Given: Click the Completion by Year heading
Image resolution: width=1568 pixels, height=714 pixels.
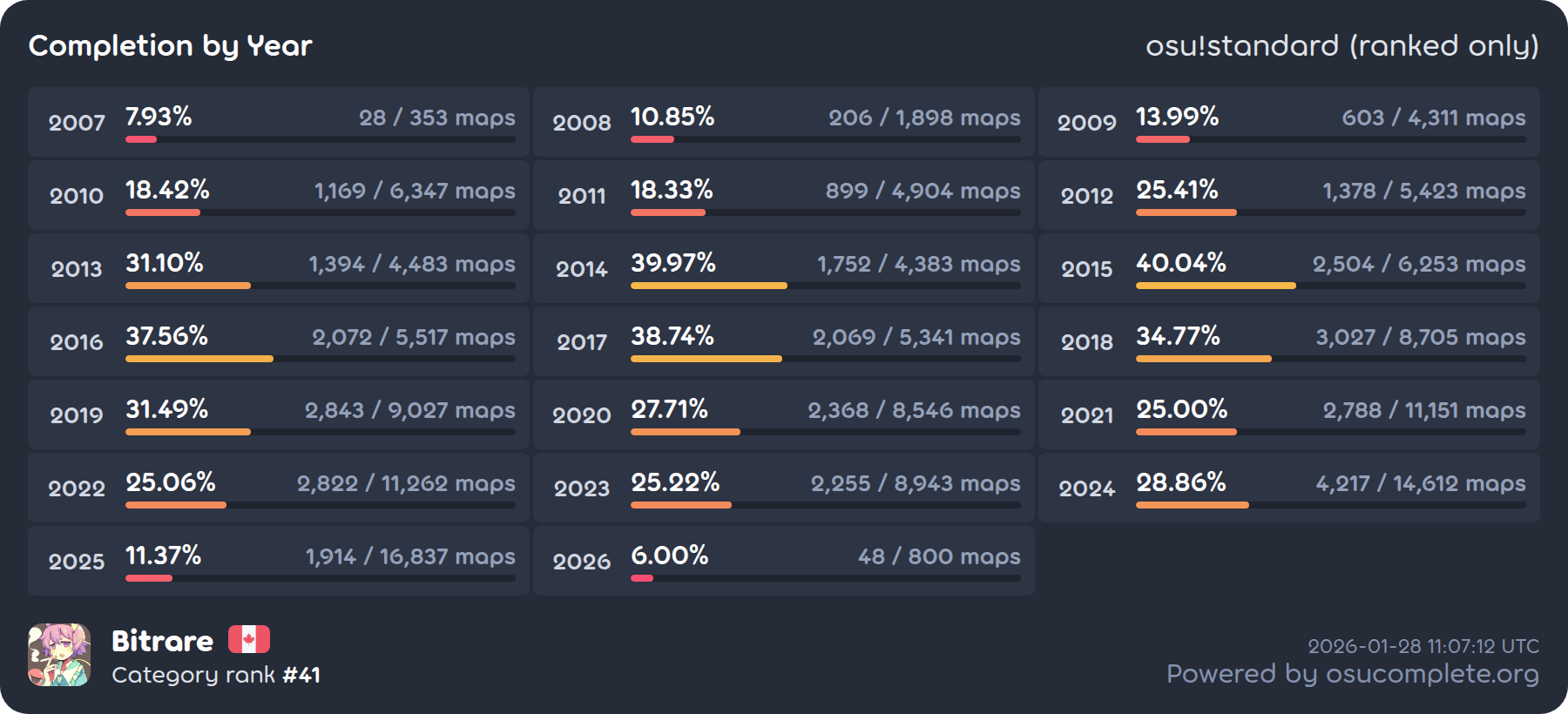Looking at the screenshot, I should (171, 45).
